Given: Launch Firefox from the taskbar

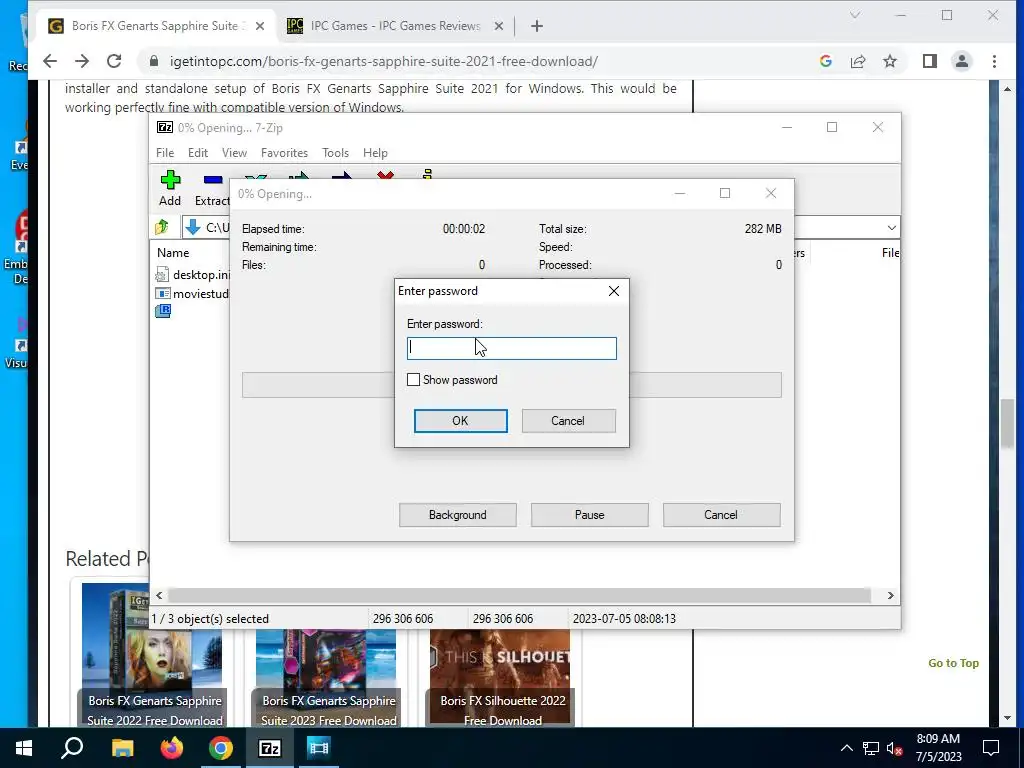Looking at the screenshot, I should 172,748.
